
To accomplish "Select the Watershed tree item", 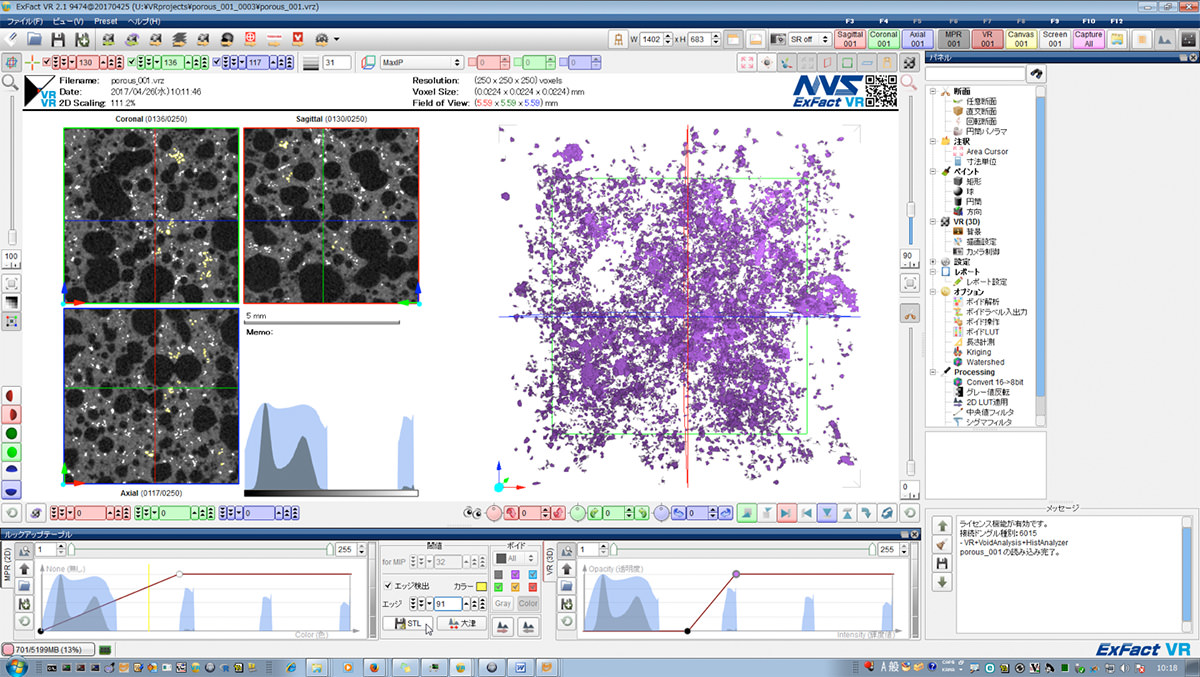I will [x=985, y=361].
